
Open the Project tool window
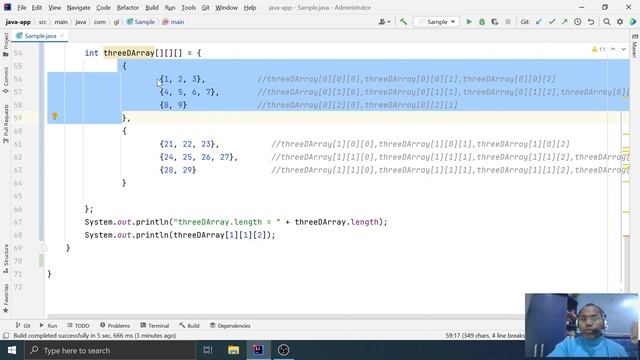[6, 44]
